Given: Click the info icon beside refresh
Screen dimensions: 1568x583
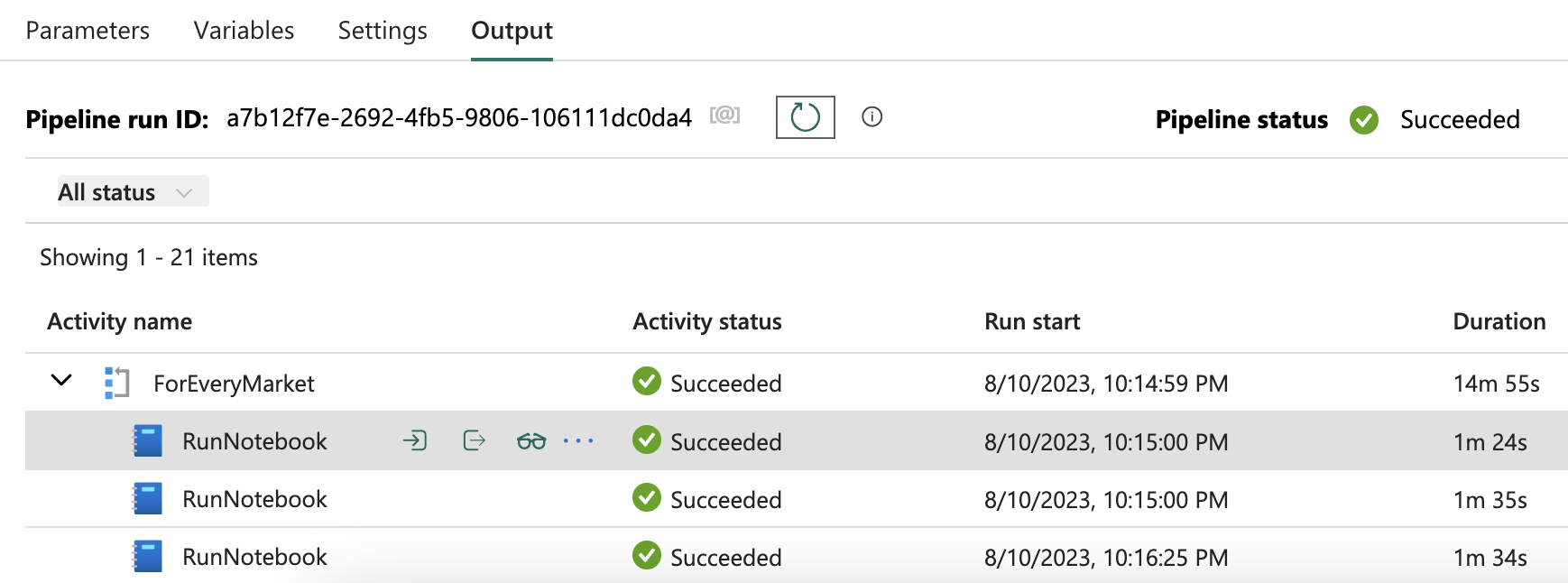Looking at the screenshot, I should 872,116.
